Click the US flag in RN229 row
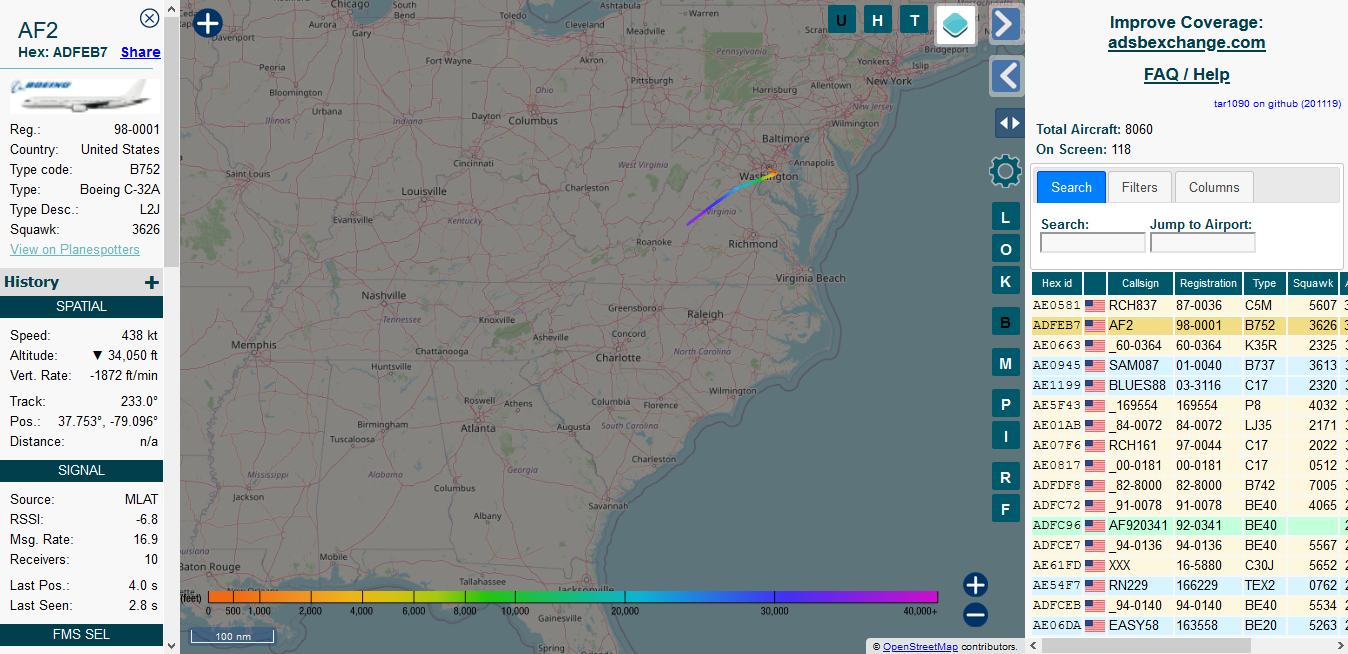This screenshot has width=1348, height=654. [1095, 586]
